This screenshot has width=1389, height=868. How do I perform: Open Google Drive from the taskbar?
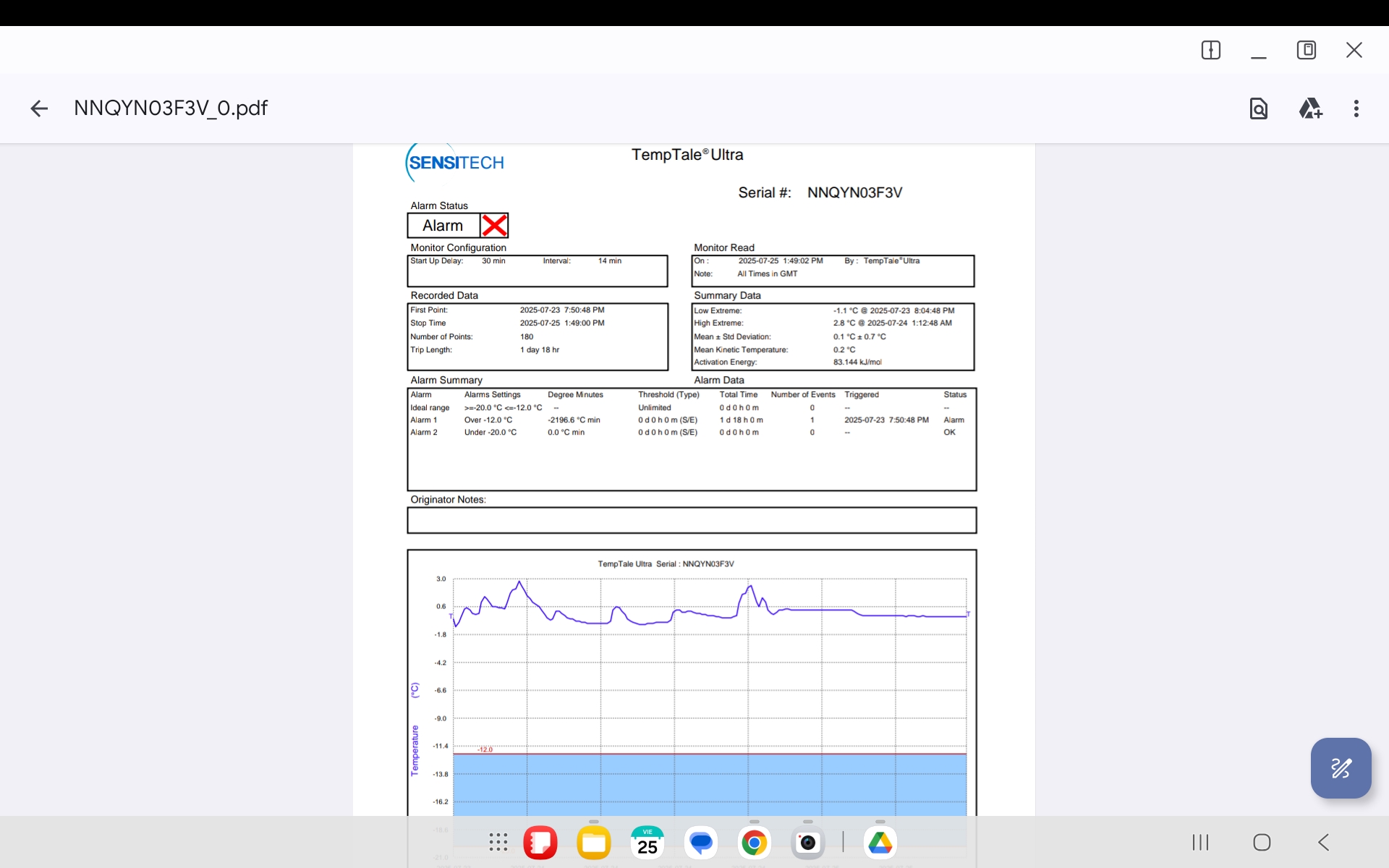tap(880, 842)
